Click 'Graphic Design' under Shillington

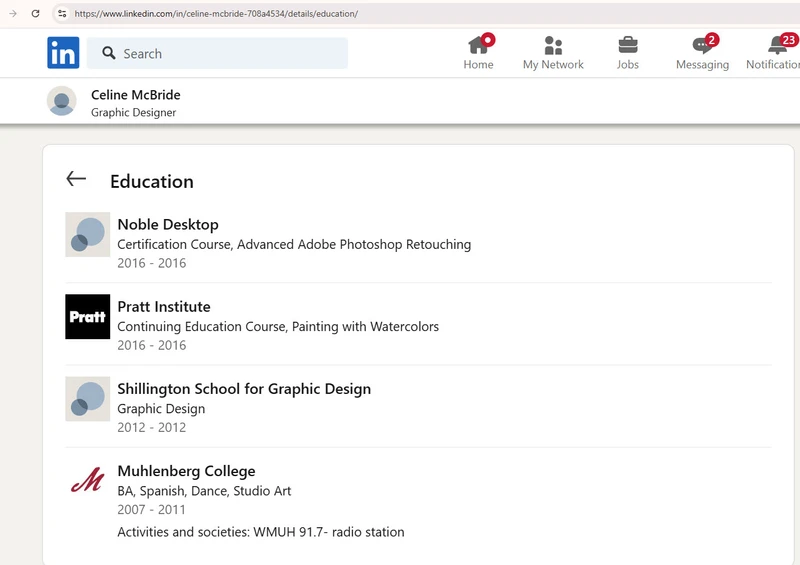[161, 409]
